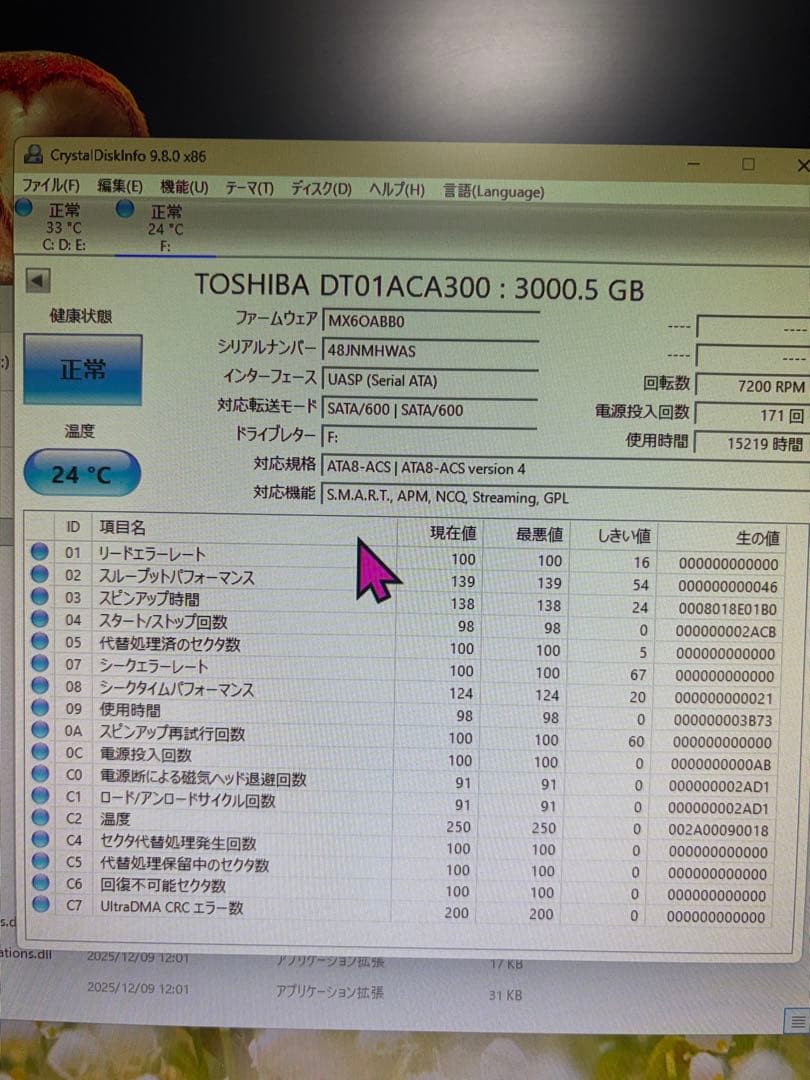Viewport: 810px width, 1080px height.
Task: Click the serial number field 48JNMHWAS
Action: [x=430, y=351]
